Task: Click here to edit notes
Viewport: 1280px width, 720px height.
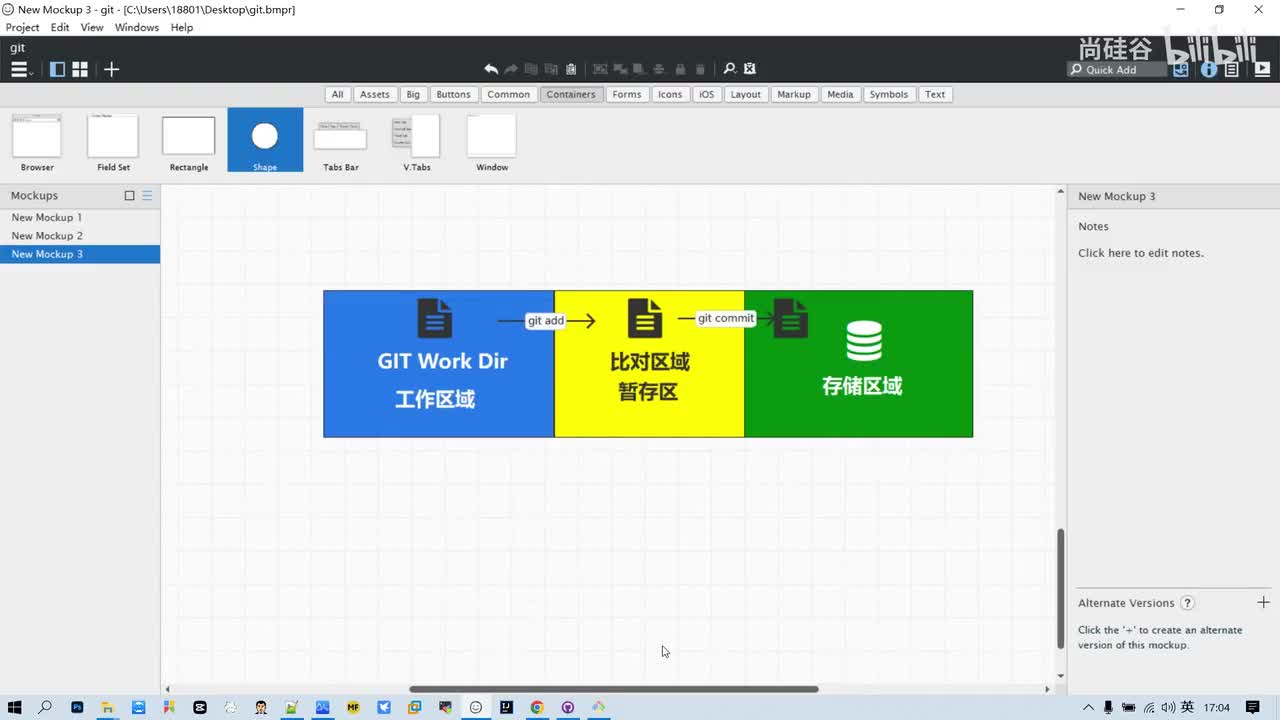Action: click(1141, 253)
